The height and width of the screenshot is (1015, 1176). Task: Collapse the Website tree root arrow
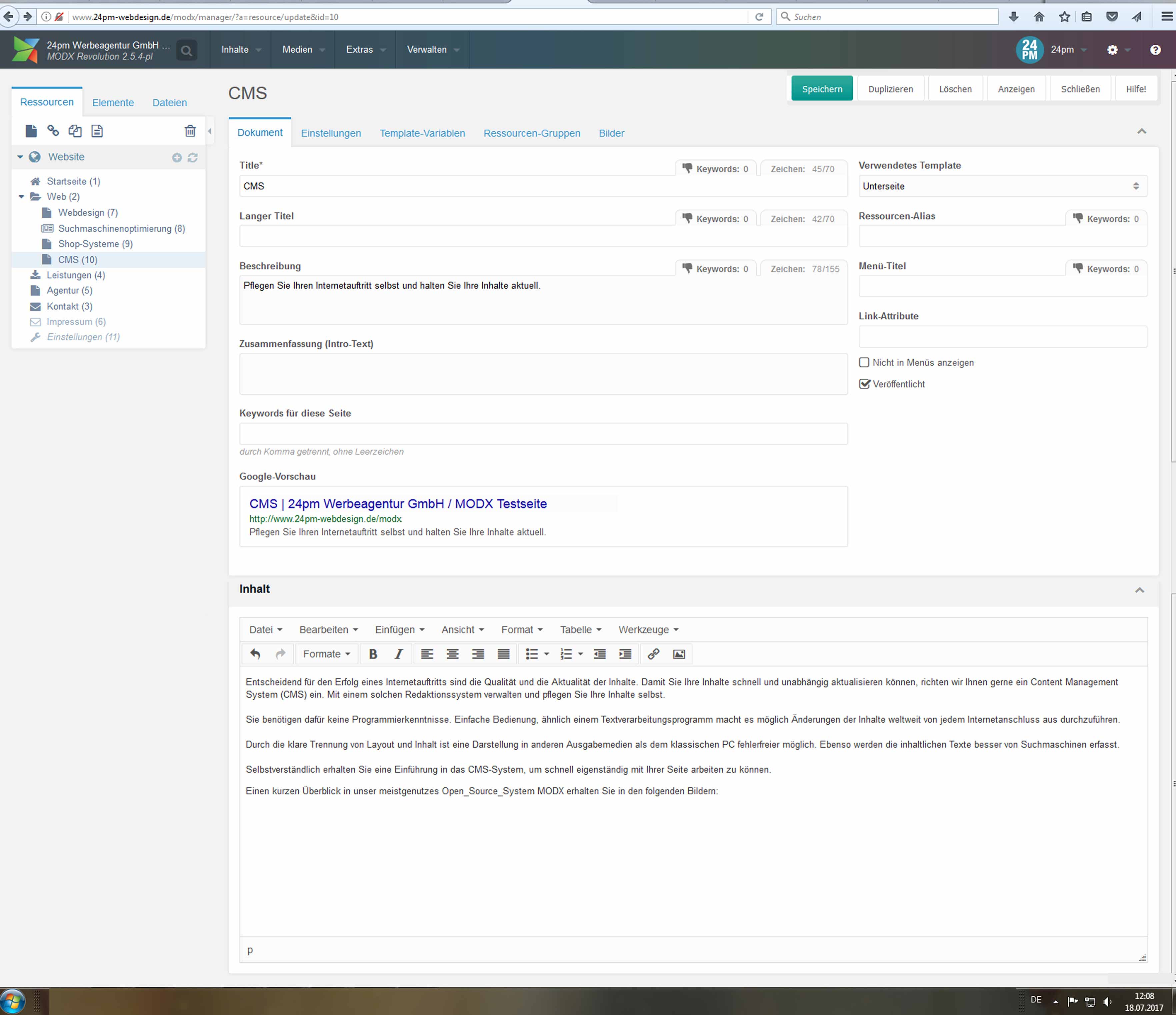20,157
